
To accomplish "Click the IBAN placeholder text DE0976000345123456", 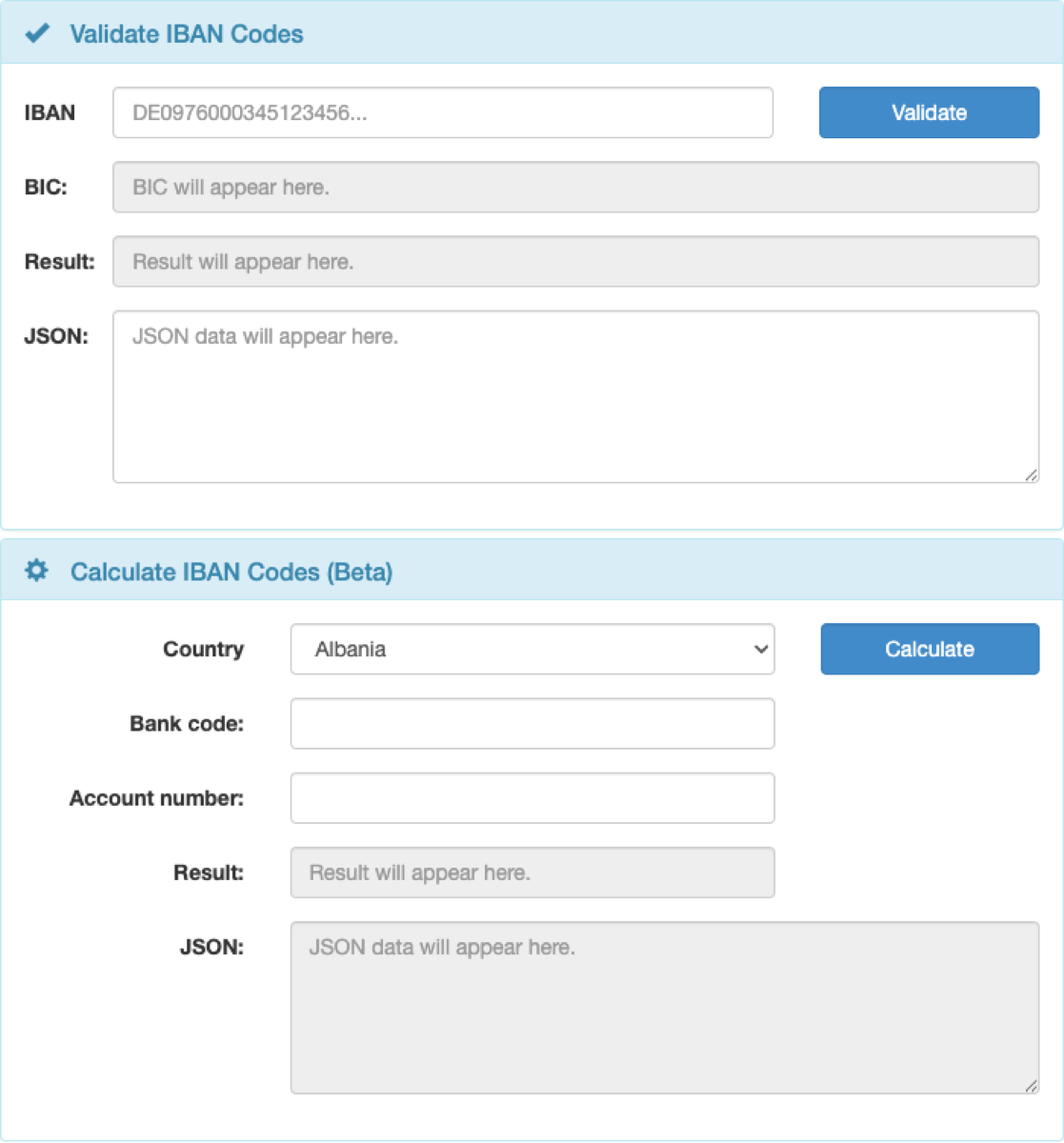I will tap(252, 112).
